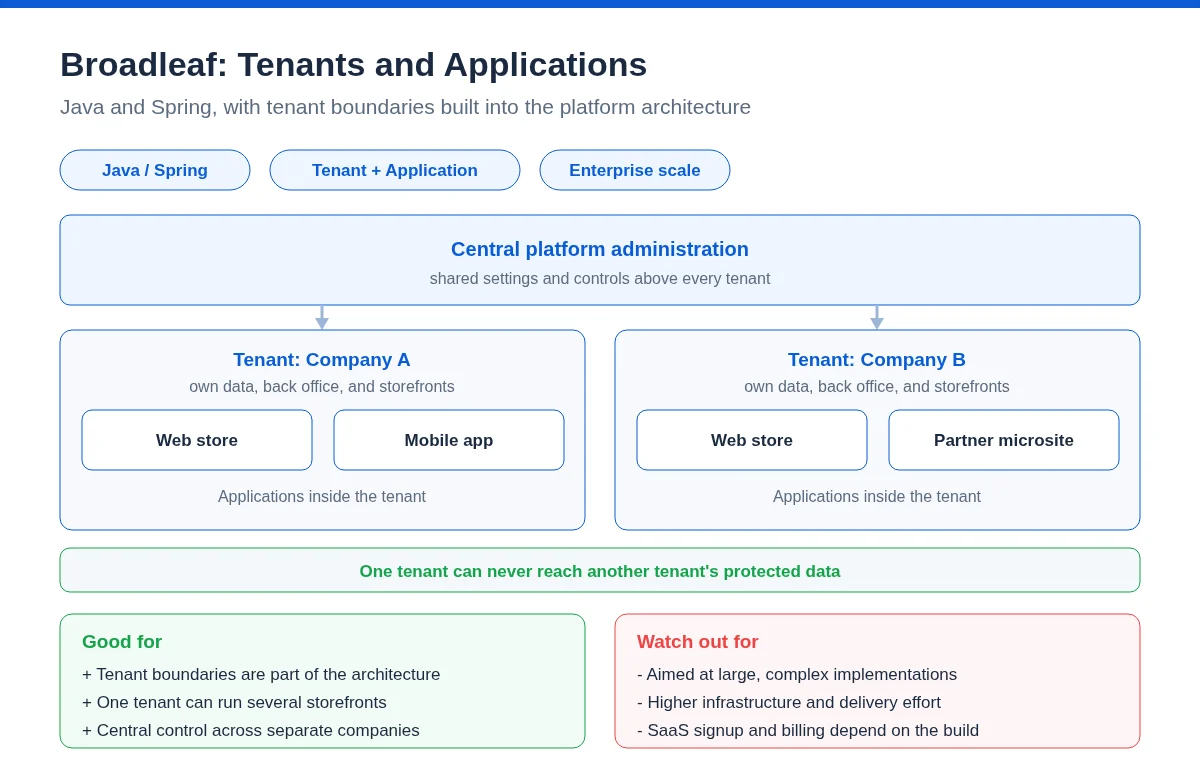This screenshot has width=1200, height=760.
Task: Select the 'Watch out for' heading
Action: [698, 642]
